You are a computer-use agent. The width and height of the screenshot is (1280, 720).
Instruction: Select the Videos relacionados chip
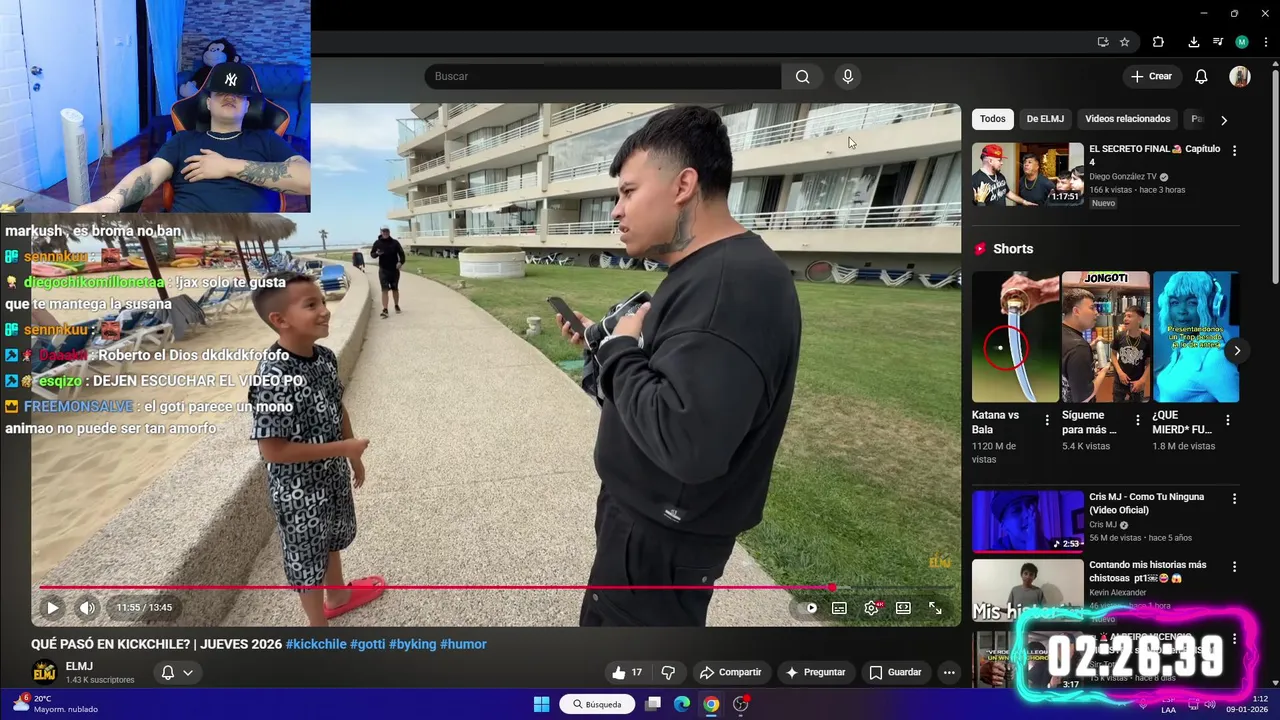(x=1127, y=119)
